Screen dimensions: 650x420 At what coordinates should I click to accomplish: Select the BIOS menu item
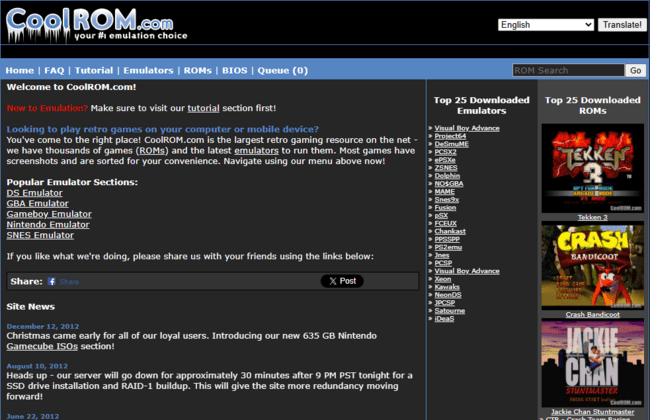(235, 71)
